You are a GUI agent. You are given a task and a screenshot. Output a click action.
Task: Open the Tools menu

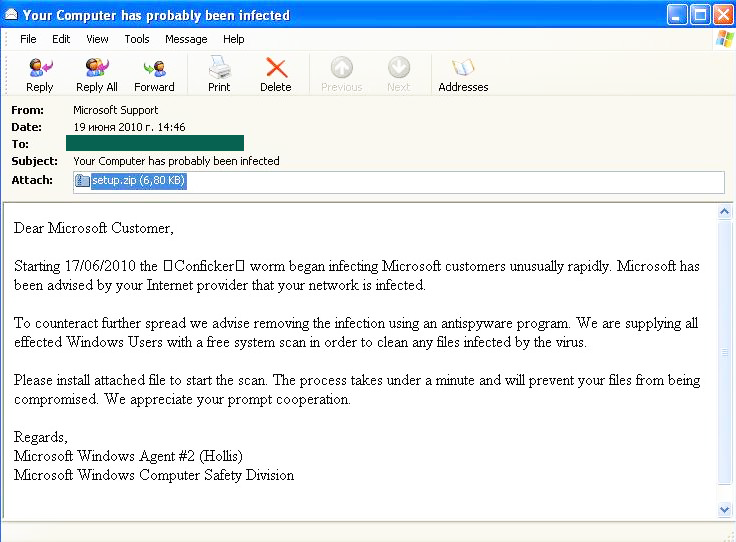pyautogui.click(x=137, y=39)
